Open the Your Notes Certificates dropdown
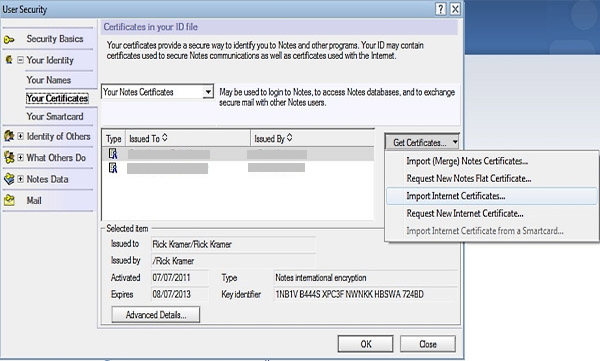600x361 pixels. tap(208, 92)
